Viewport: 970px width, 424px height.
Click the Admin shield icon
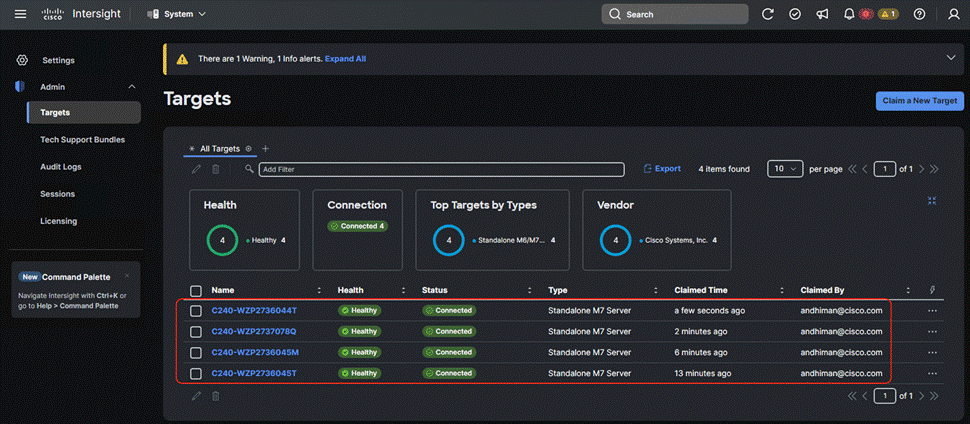pyautogui.click(x=20, y=87)
